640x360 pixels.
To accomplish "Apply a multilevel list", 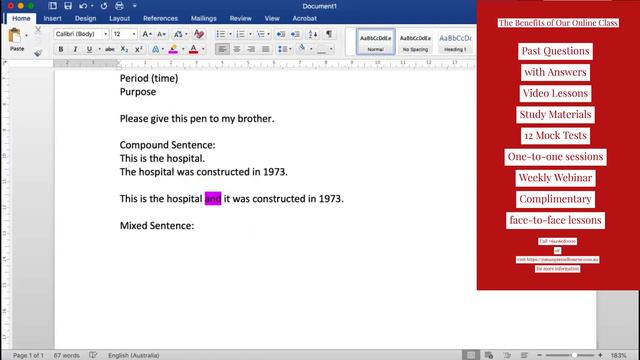I will (260, 34).
